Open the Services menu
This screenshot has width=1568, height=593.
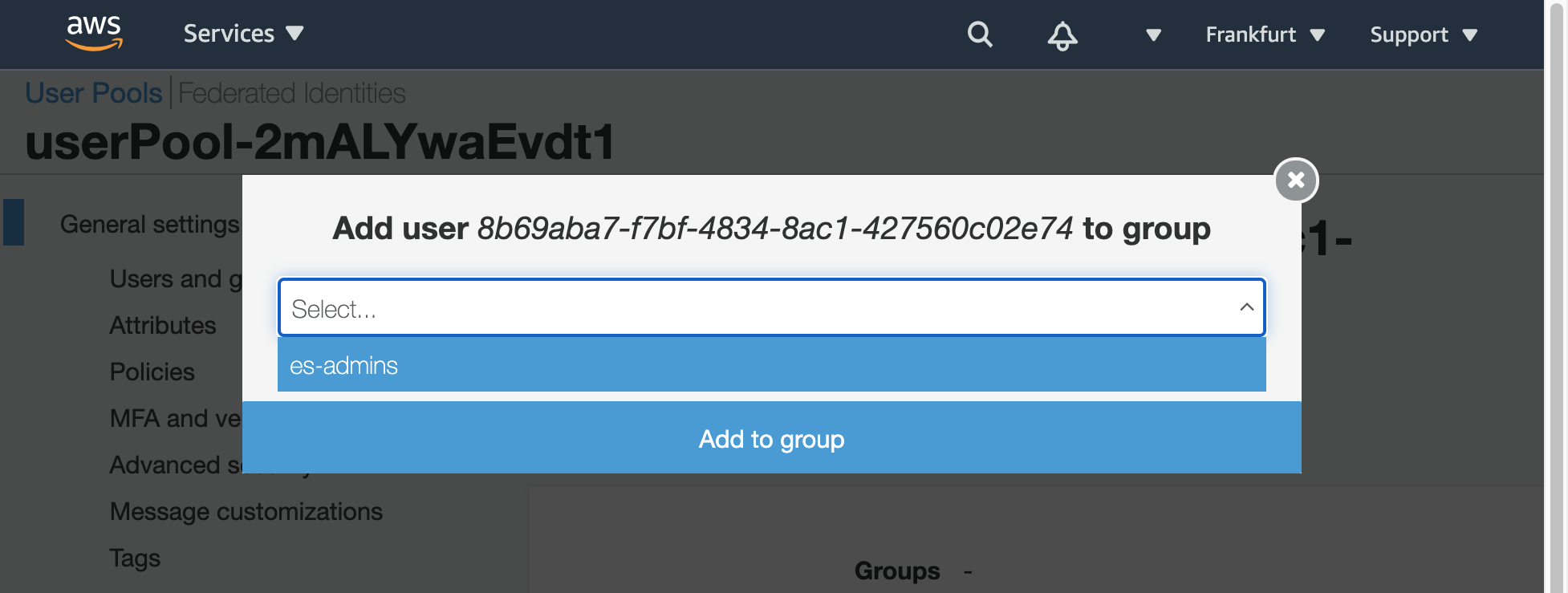pyautogui.click(x=243, y=34)
